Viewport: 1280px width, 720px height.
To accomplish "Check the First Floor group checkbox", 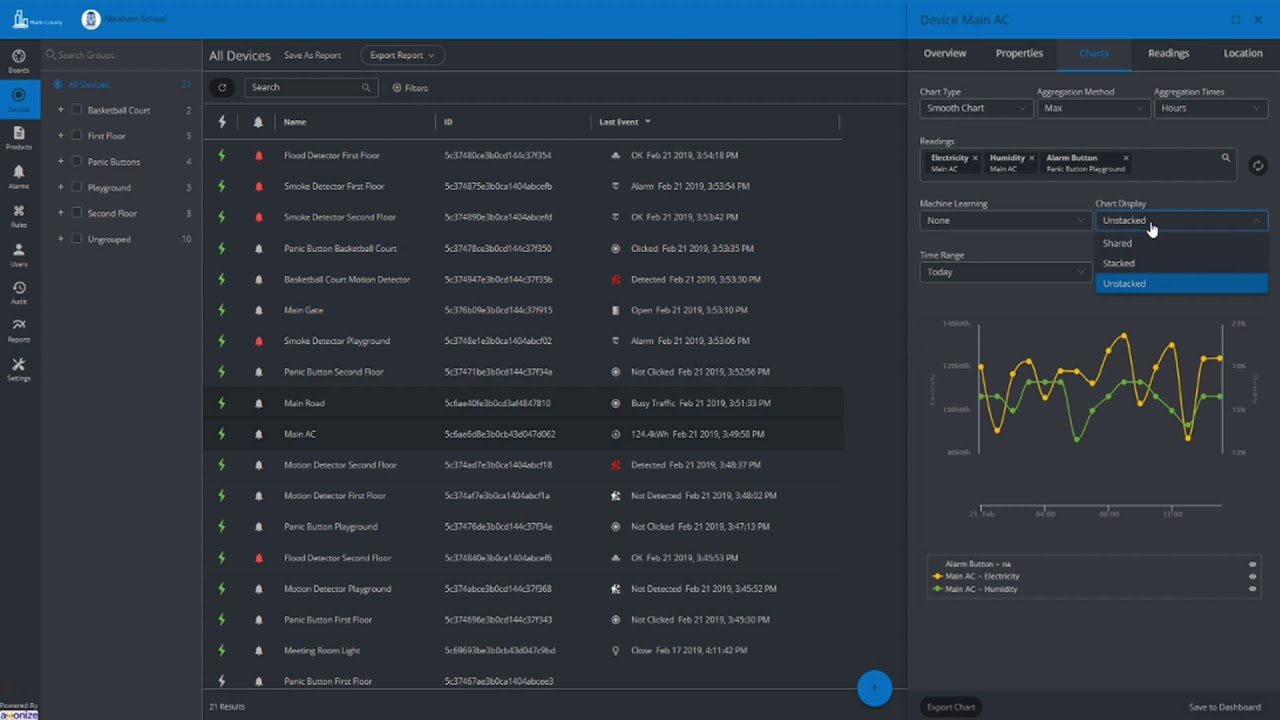I will pyautogui.click(x=76, y=136).
